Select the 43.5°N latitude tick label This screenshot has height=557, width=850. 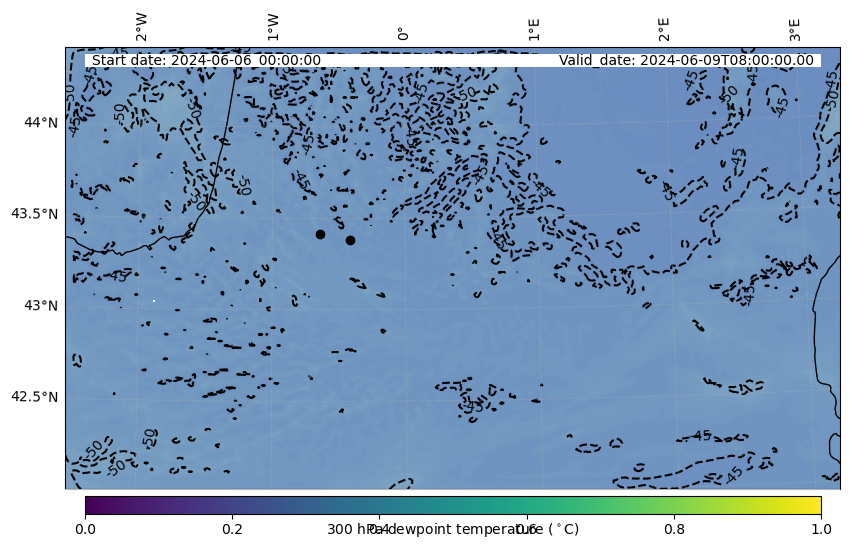tap(34, 214)
